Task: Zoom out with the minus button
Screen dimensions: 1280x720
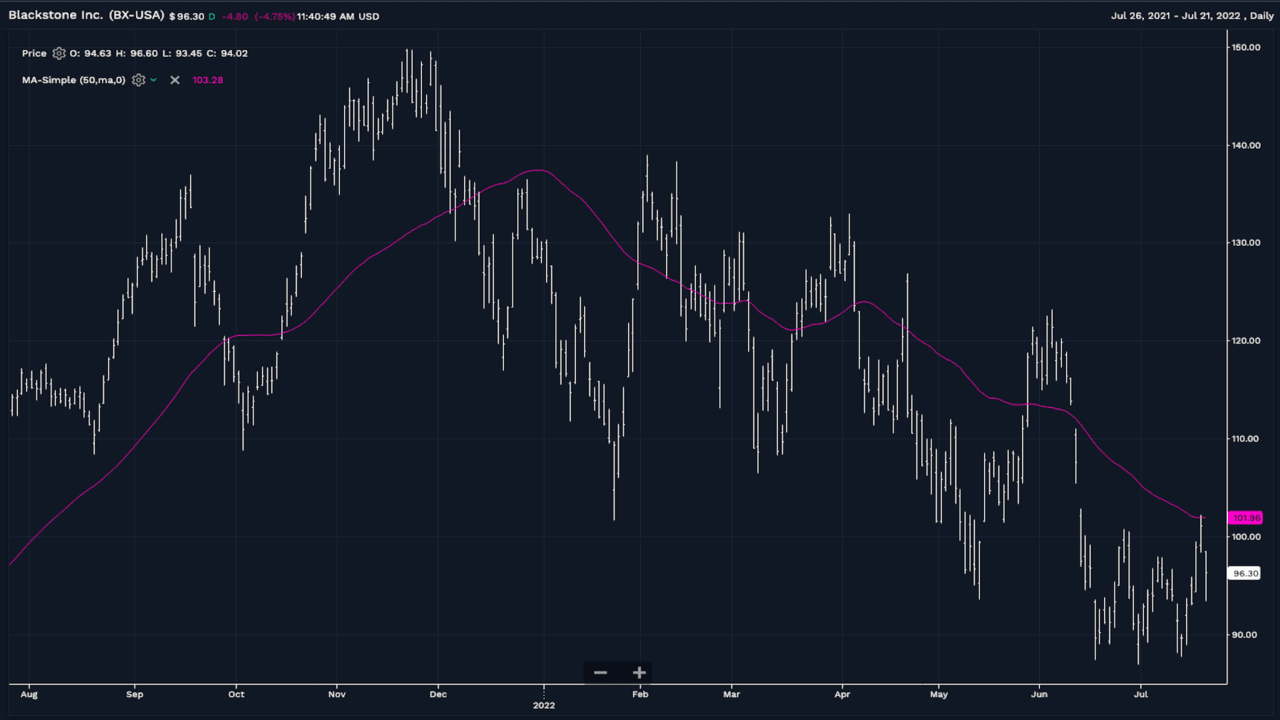Action: tap(600, 672)
